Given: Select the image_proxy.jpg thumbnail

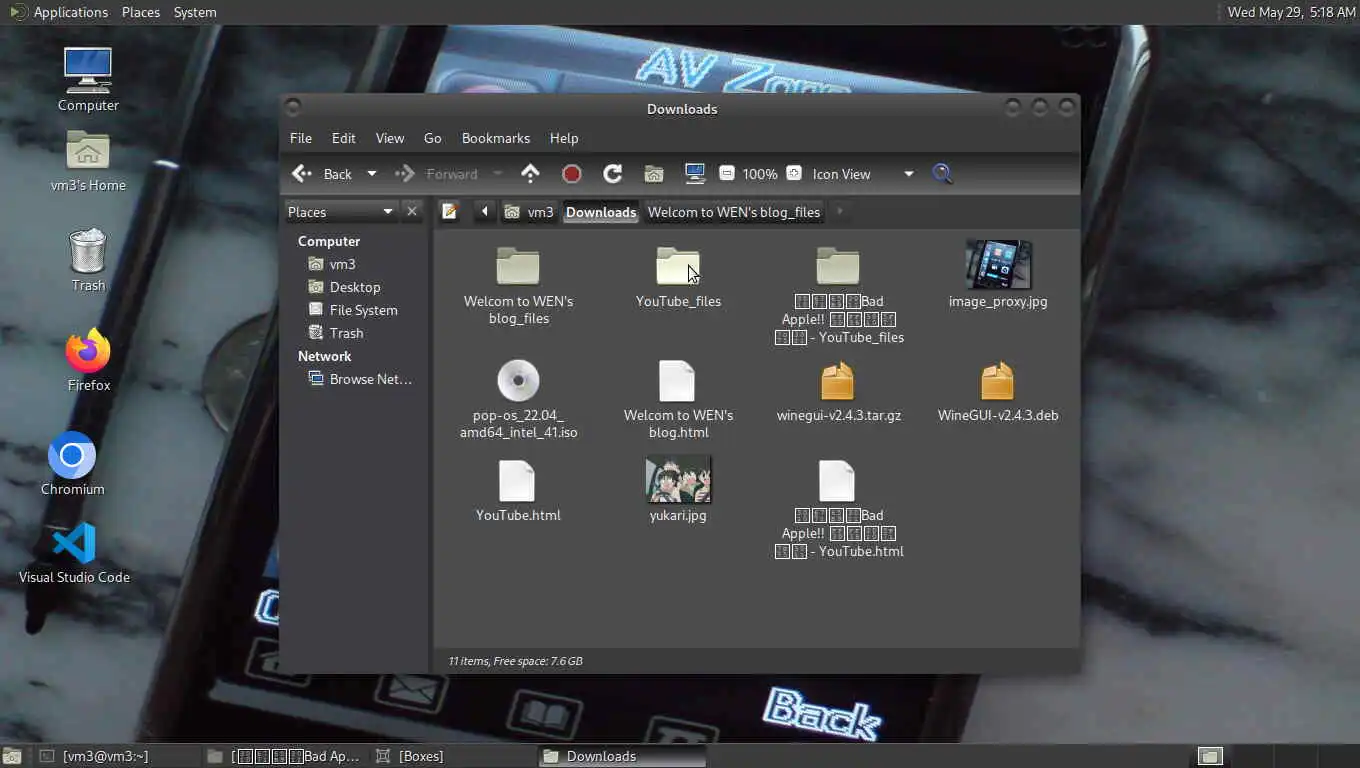Looking at the screenshot, I should click(x=998, y=265).
